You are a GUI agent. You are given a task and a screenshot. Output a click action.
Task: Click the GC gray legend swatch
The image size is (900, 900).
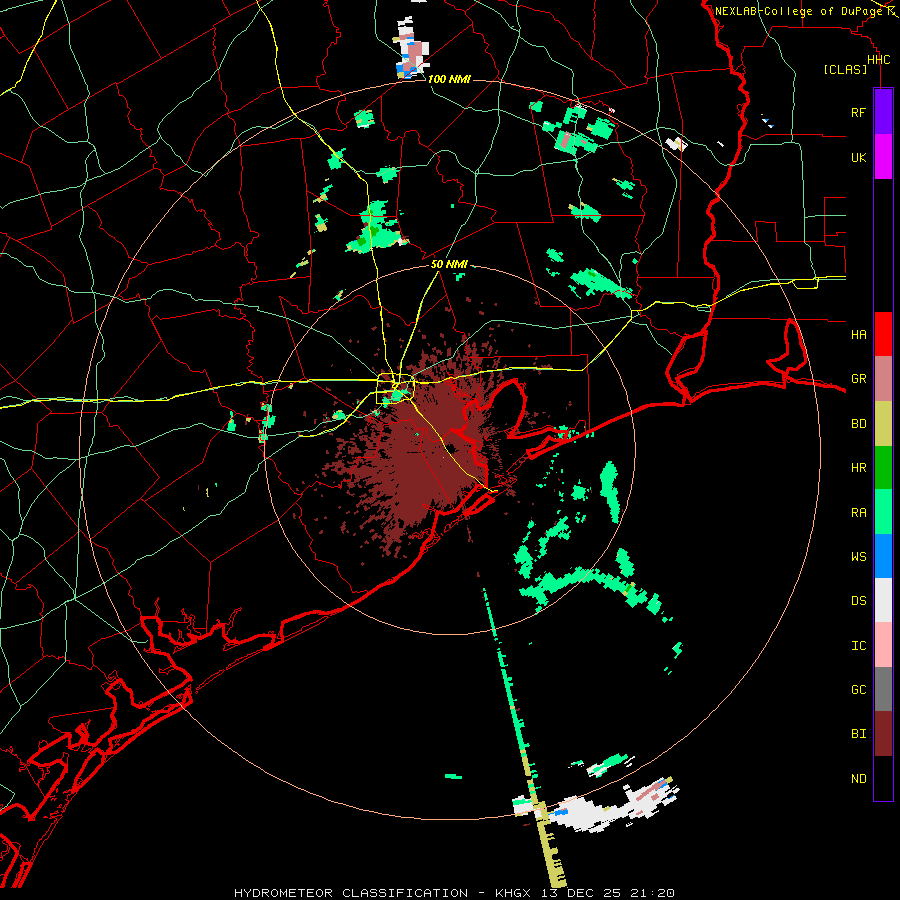tap(883, 689)
